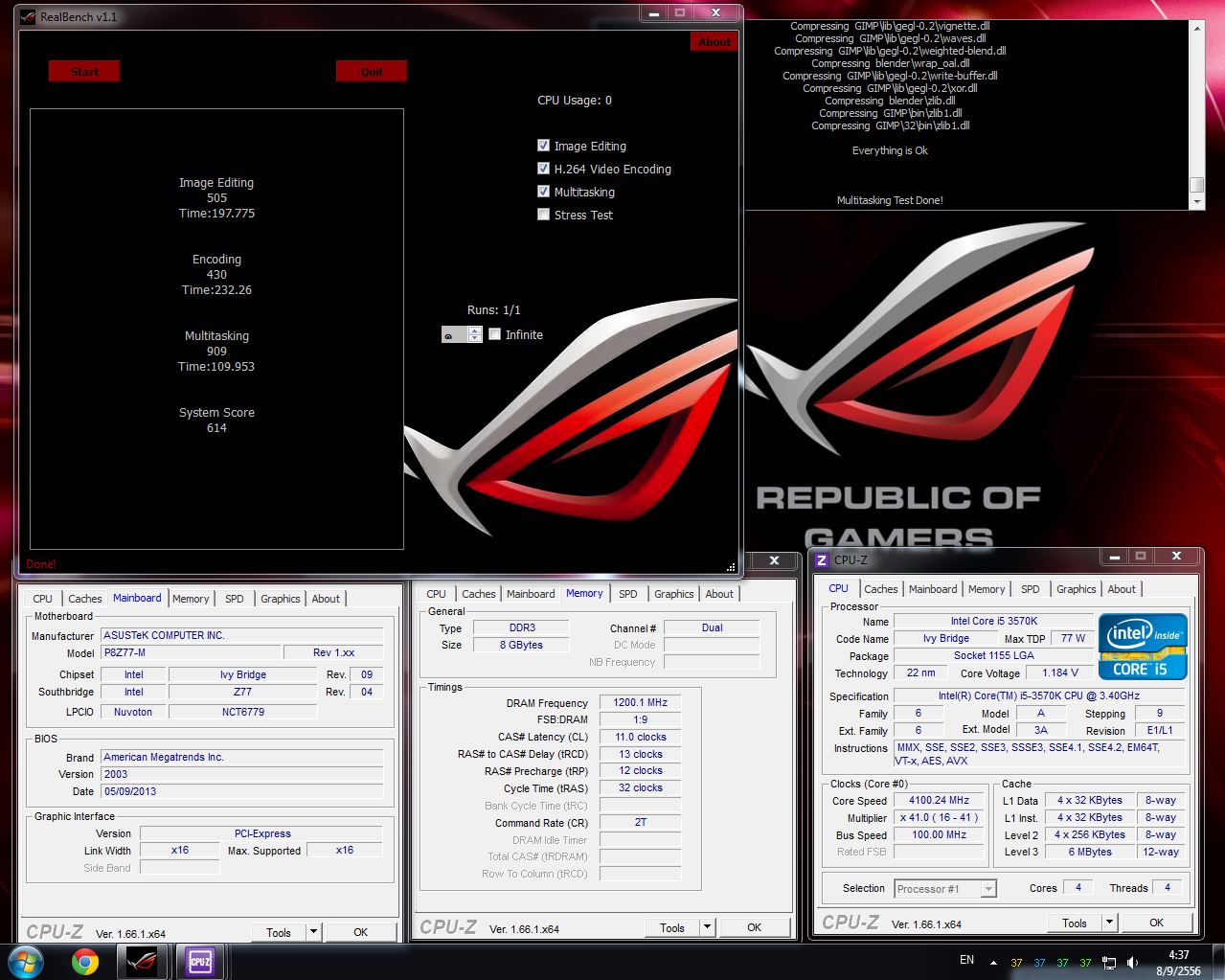The image size is (1225, 980).
Task: Open the RealBench About button
Action: click(x=714, y=42)
